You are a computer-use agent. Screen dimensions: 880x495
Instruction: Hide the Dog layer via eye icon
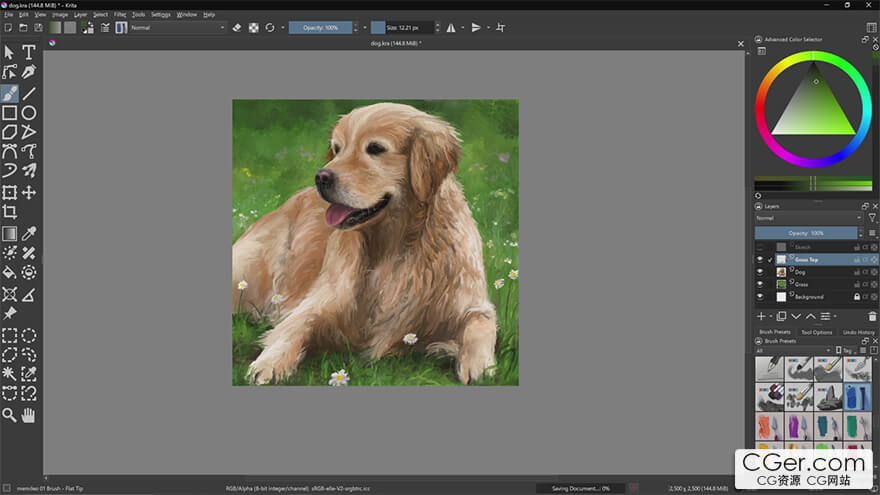click(759, 272)
